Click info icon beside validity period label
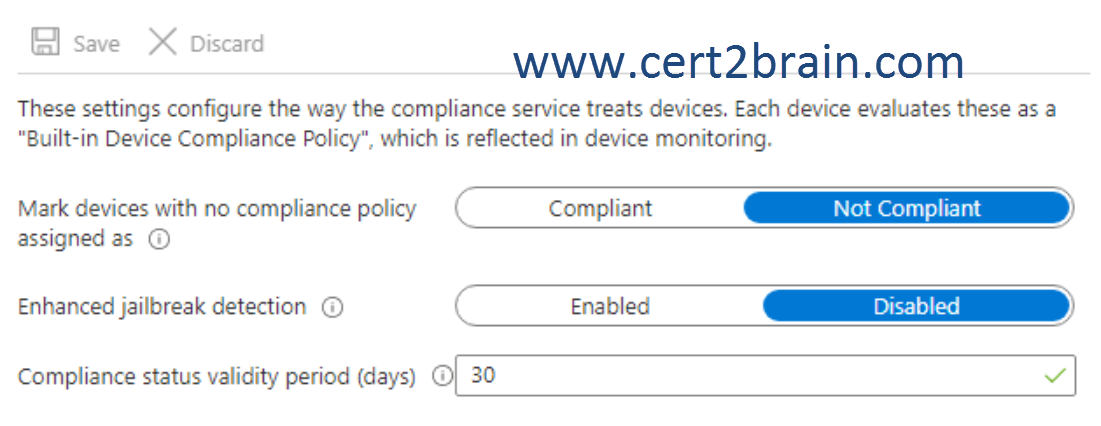The height and width of the screenshot is (426, 1101). coord(442,377)
